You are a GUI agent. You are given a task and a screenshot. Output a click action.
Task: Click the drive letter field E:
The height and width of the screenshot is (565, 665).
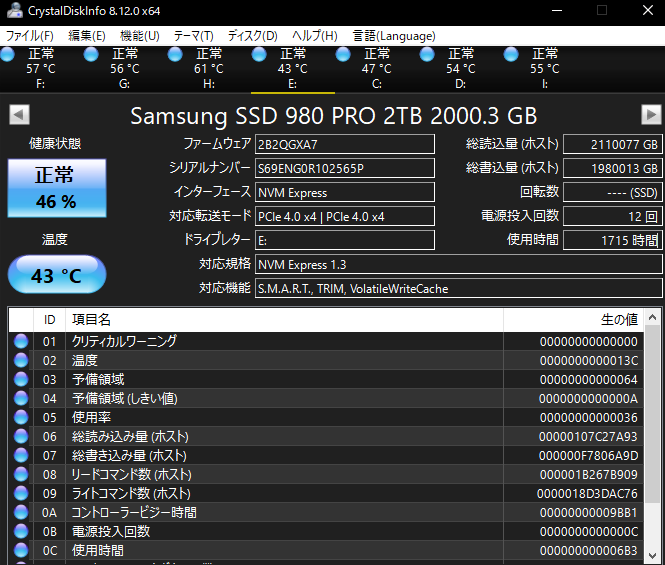click(x=345, y=241)
